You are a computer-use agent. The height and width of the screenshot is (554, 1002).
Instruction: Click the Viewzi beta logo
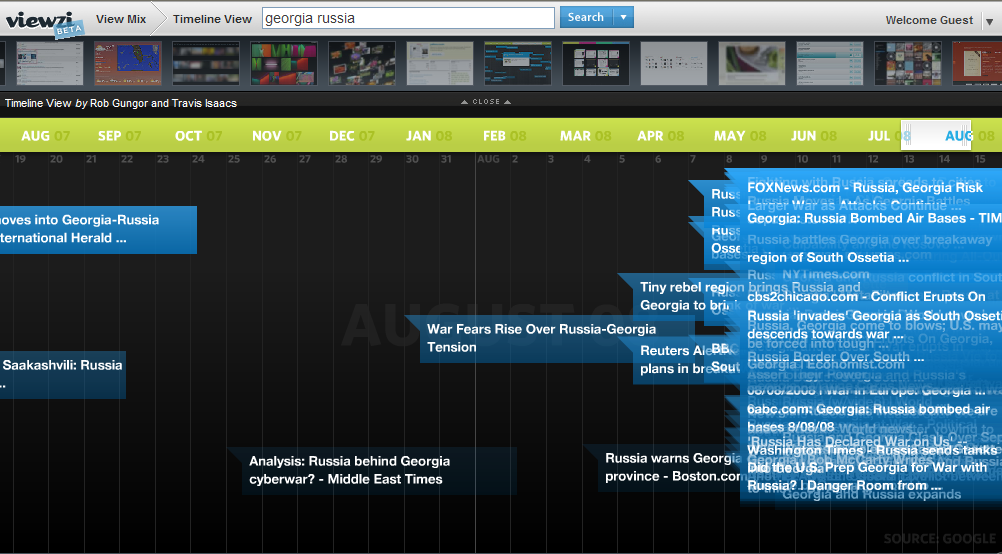point(44,19)
